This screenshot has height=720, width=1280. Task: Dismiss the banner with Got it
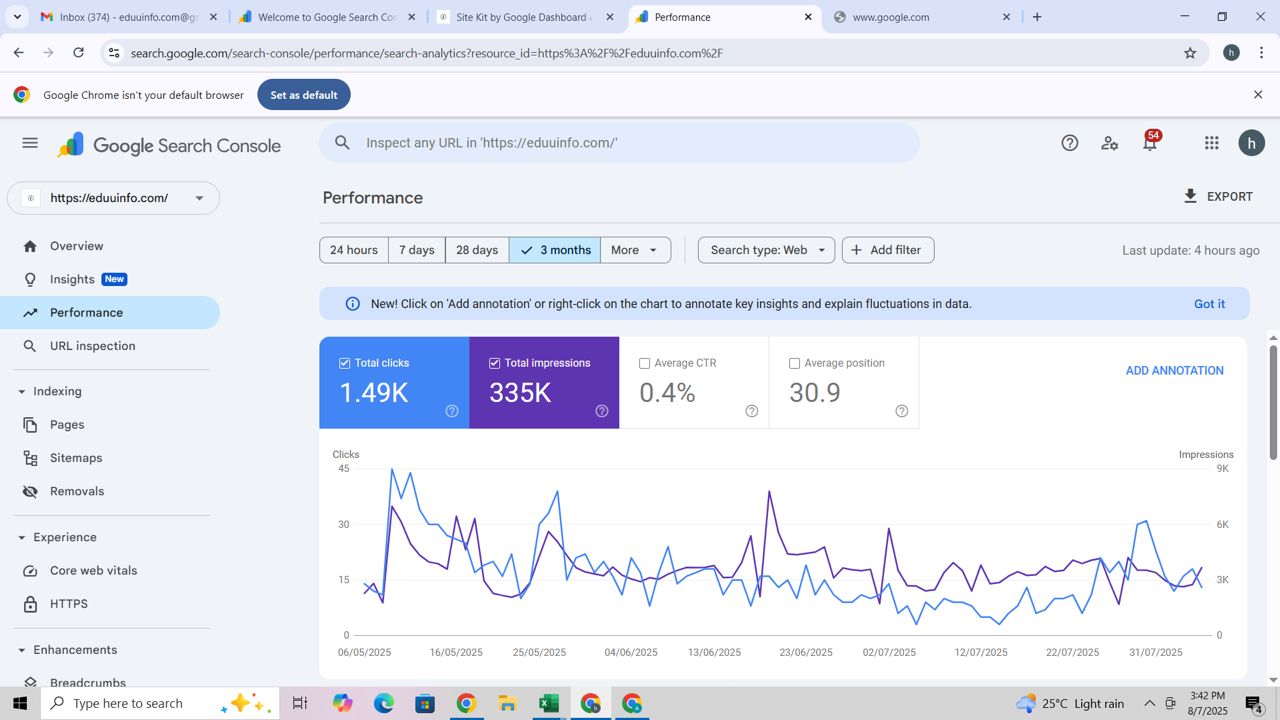[x=1209, y=304]
